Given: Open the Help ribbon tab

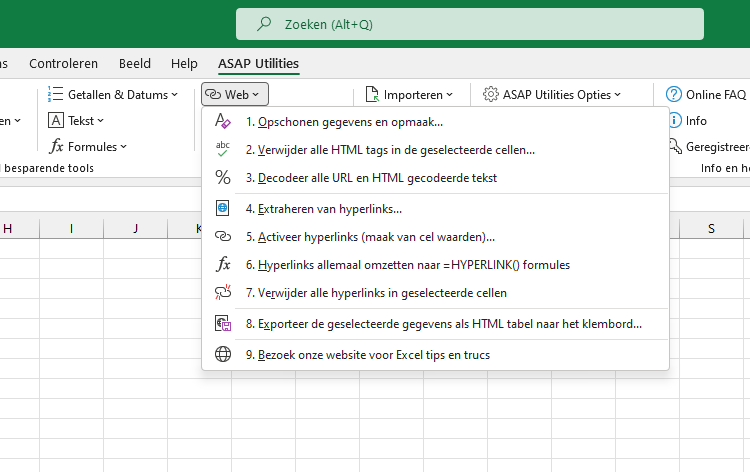Looking at the screenshot, I should pos(184,63).
